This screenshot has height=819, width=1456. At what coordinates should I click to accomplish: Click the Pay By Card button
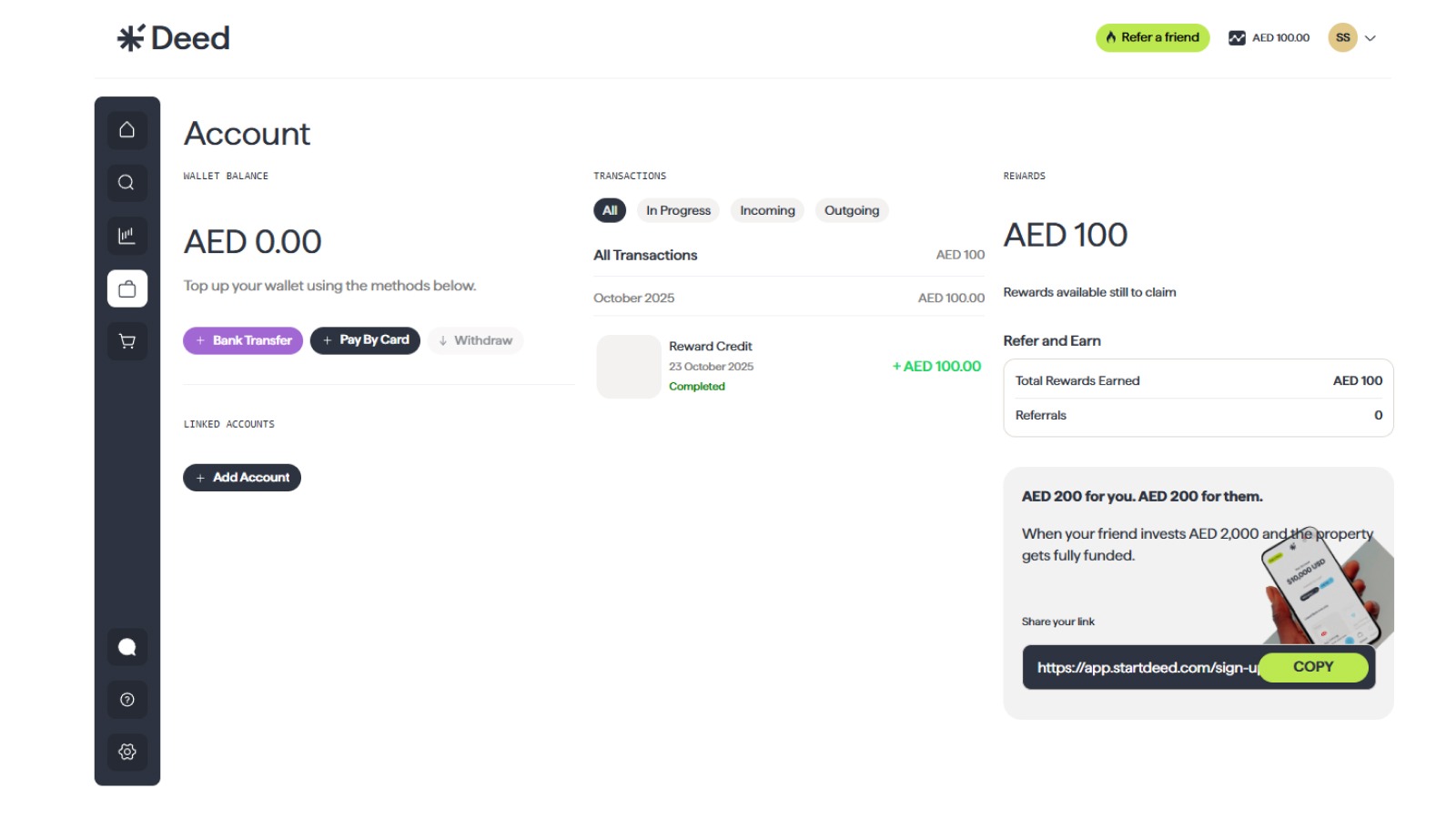(x=365, y=340)
